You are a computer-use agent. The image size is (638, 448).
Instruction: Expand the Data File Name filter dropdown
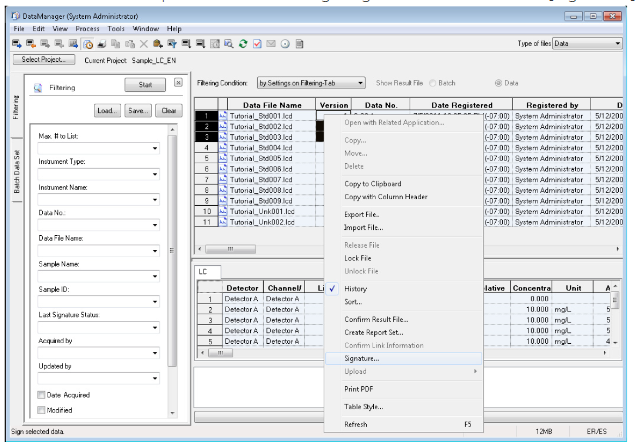(x=155, y=251)
